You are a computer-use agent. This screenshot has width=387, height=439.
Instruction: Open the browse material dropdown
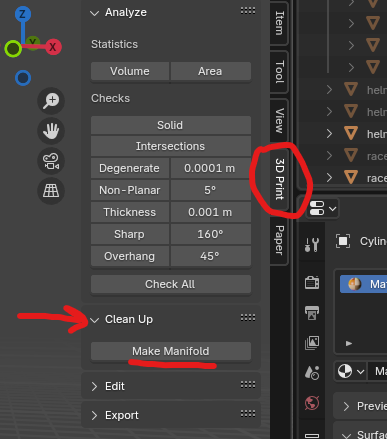(x=350, y=371)
